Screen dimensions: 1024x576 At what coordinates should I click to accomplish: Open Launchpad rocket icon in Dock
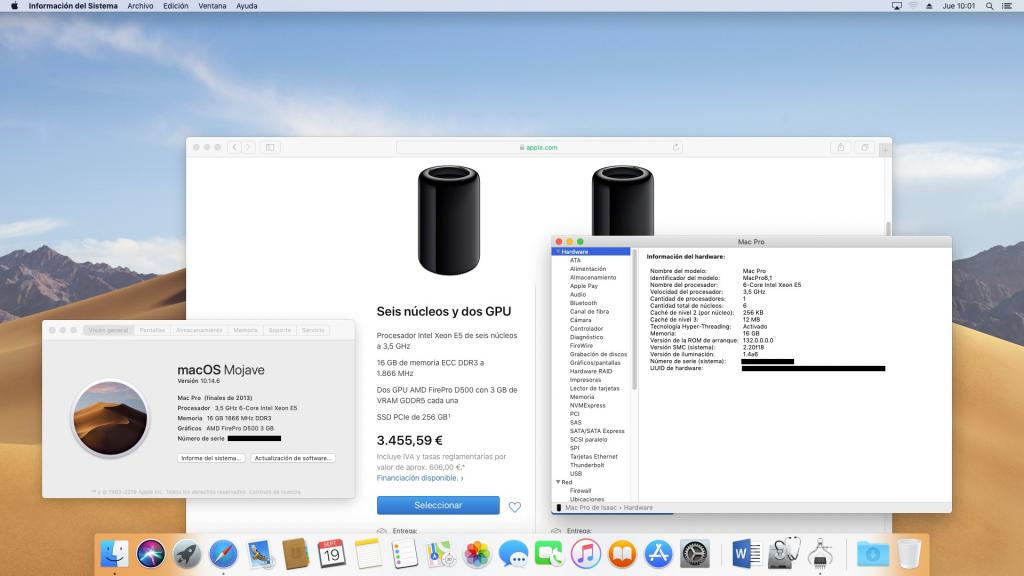tap(187, 554)
